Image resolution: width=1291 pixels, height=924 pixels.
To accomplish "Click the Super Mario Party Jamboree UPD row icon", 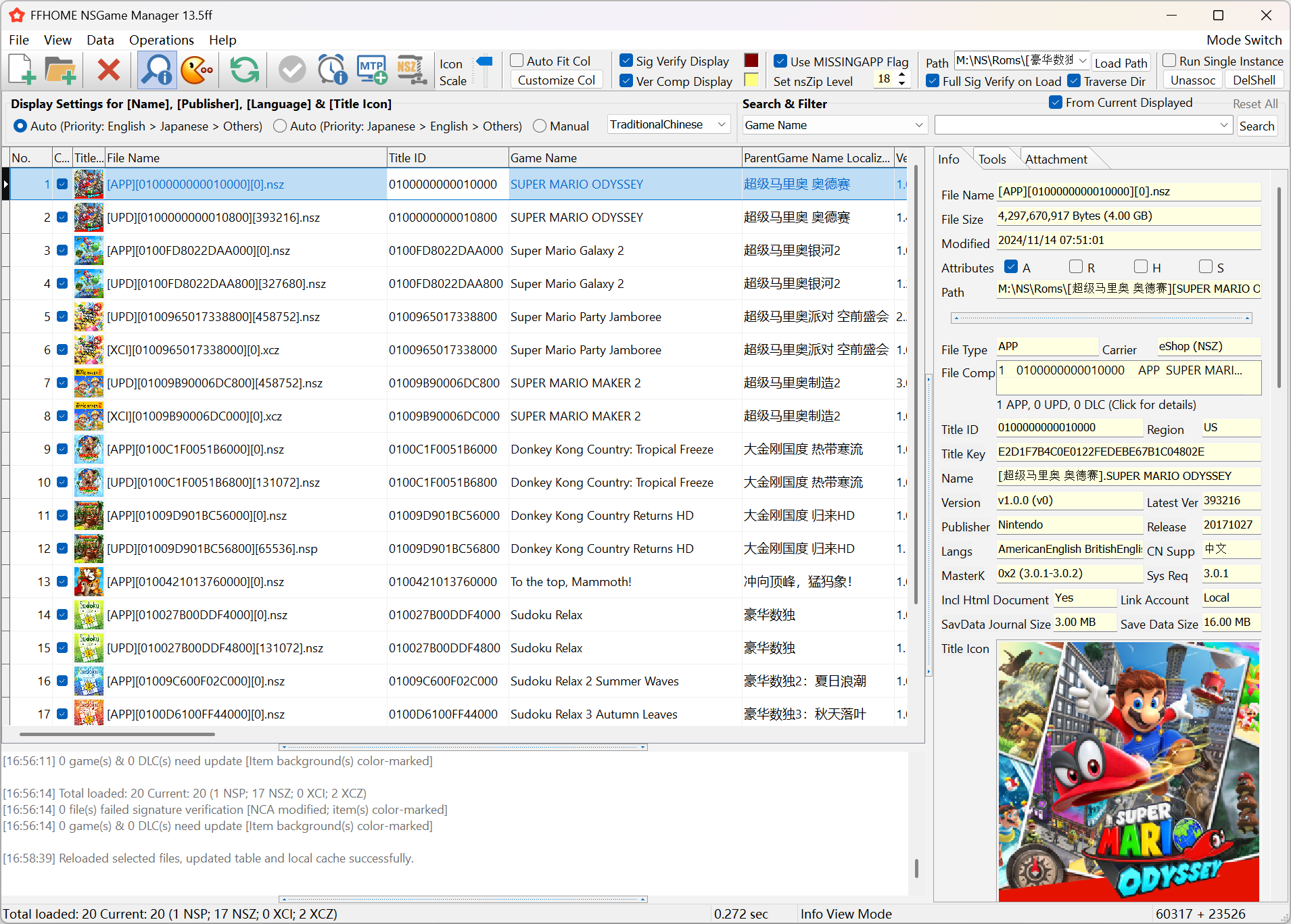I will pos(89,317).
